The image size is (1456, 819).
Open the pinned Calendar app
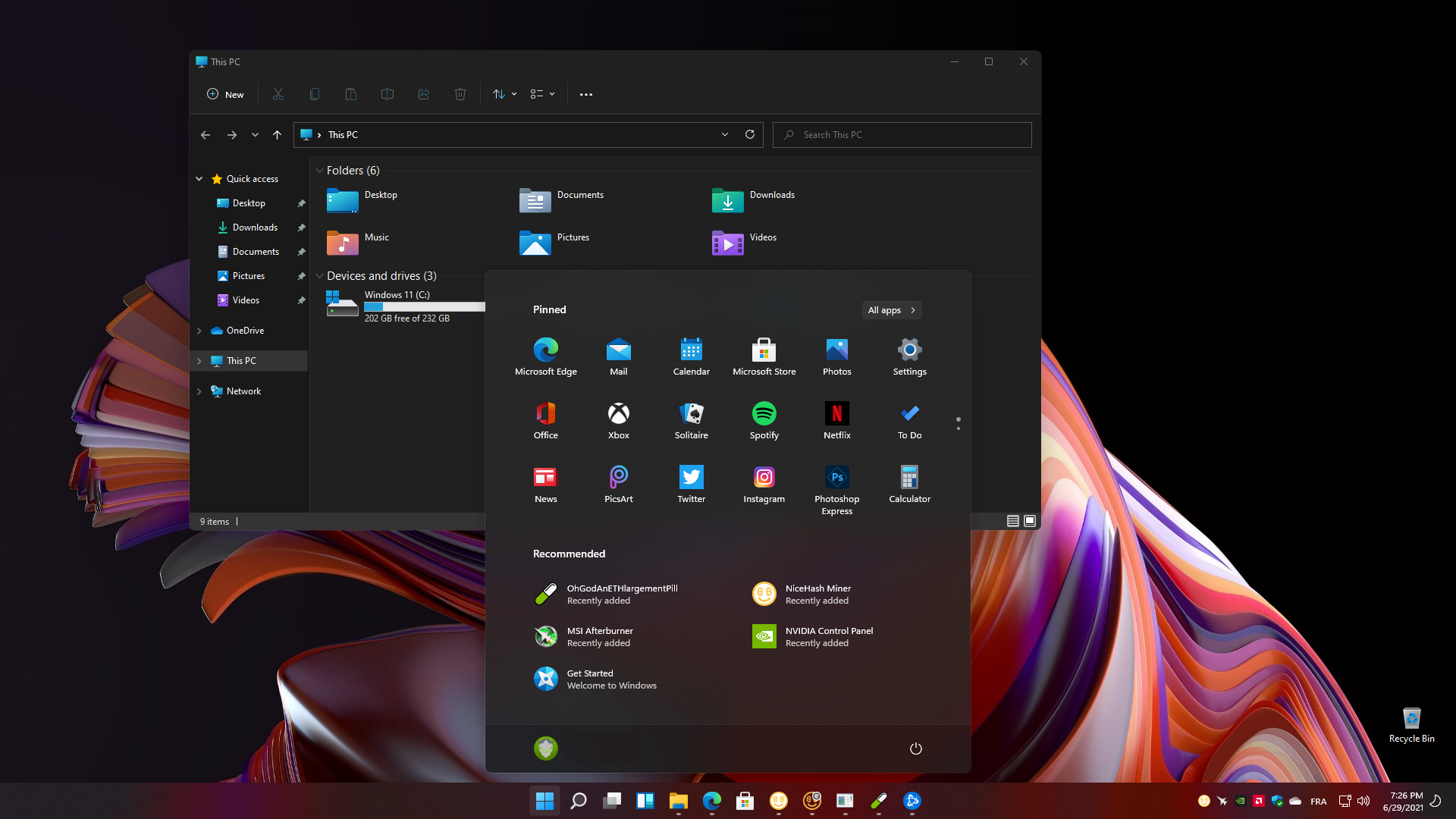pos(691,356)
